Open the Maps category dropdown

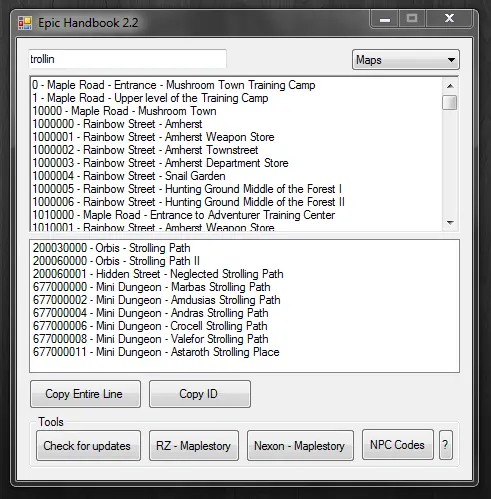406,60
